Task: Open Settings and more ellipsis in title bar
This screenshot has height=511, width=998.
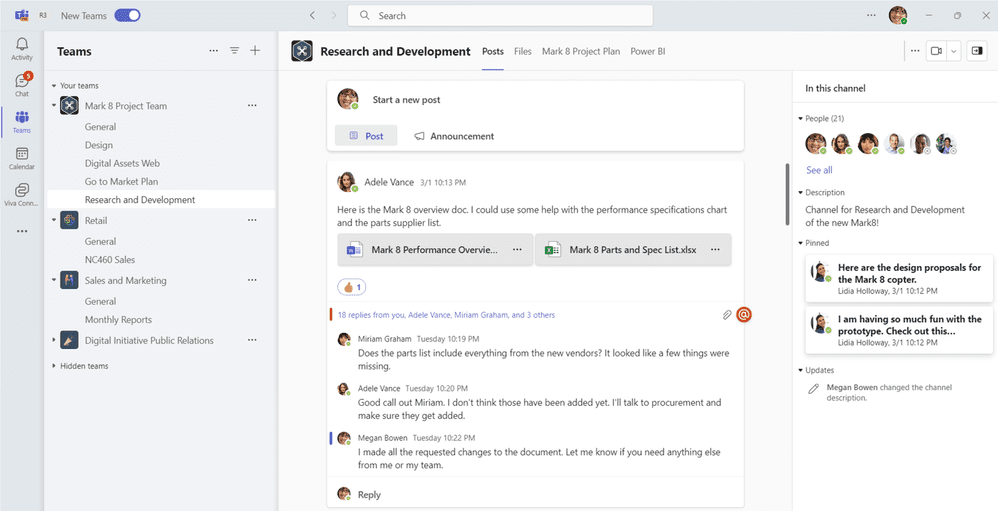Action: (x=871, y=15)
